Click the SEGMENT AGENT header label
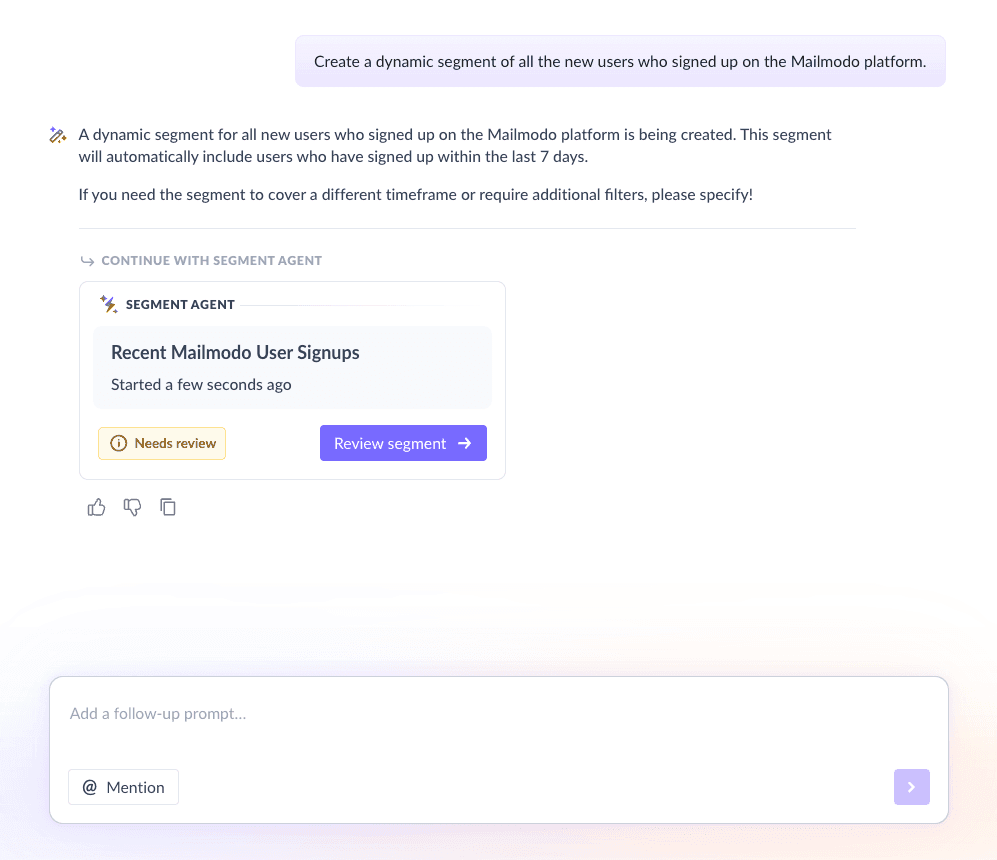 coord(179,304)
